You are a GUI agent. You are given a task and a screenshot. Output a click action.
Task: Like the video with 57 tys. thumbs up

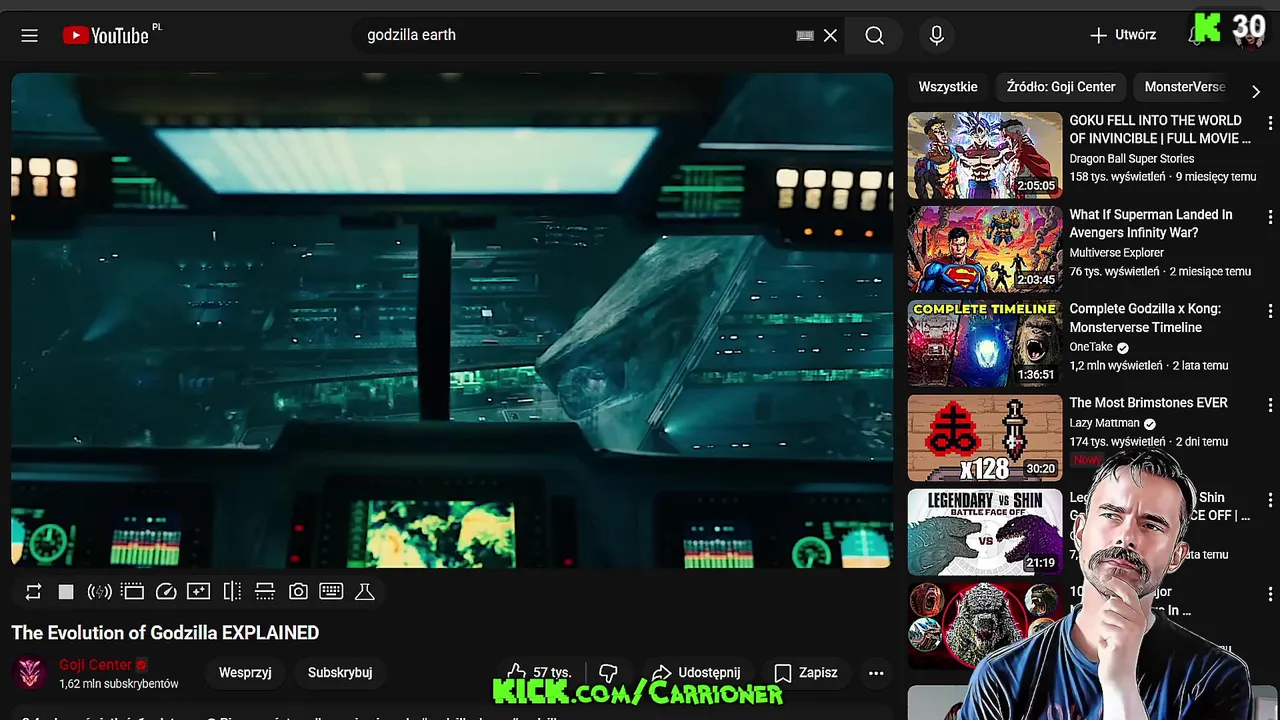click(x=538, y=673)
